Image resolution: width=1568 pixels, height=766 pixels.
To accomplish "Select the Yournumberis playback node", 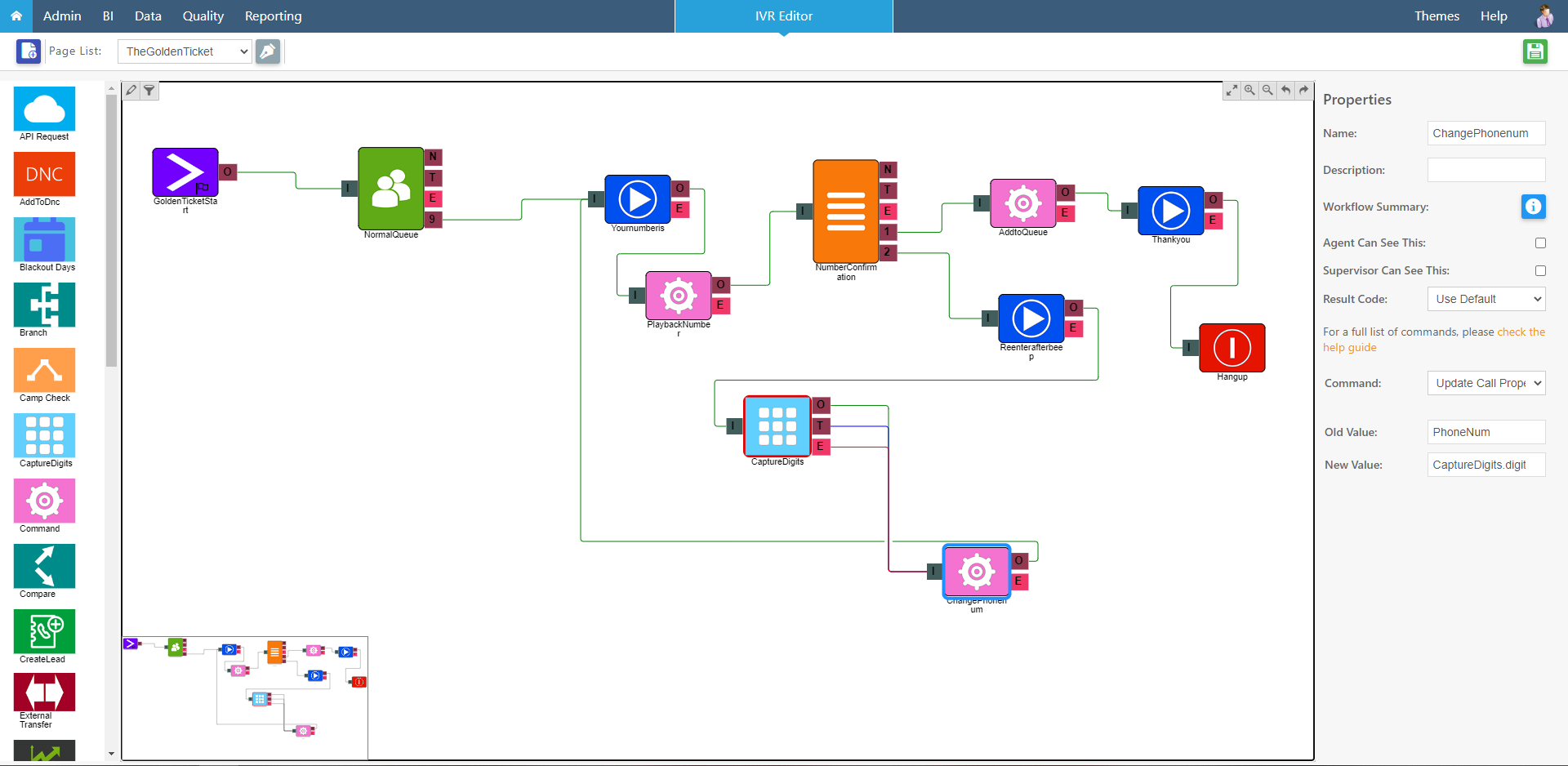I will 638,199.
